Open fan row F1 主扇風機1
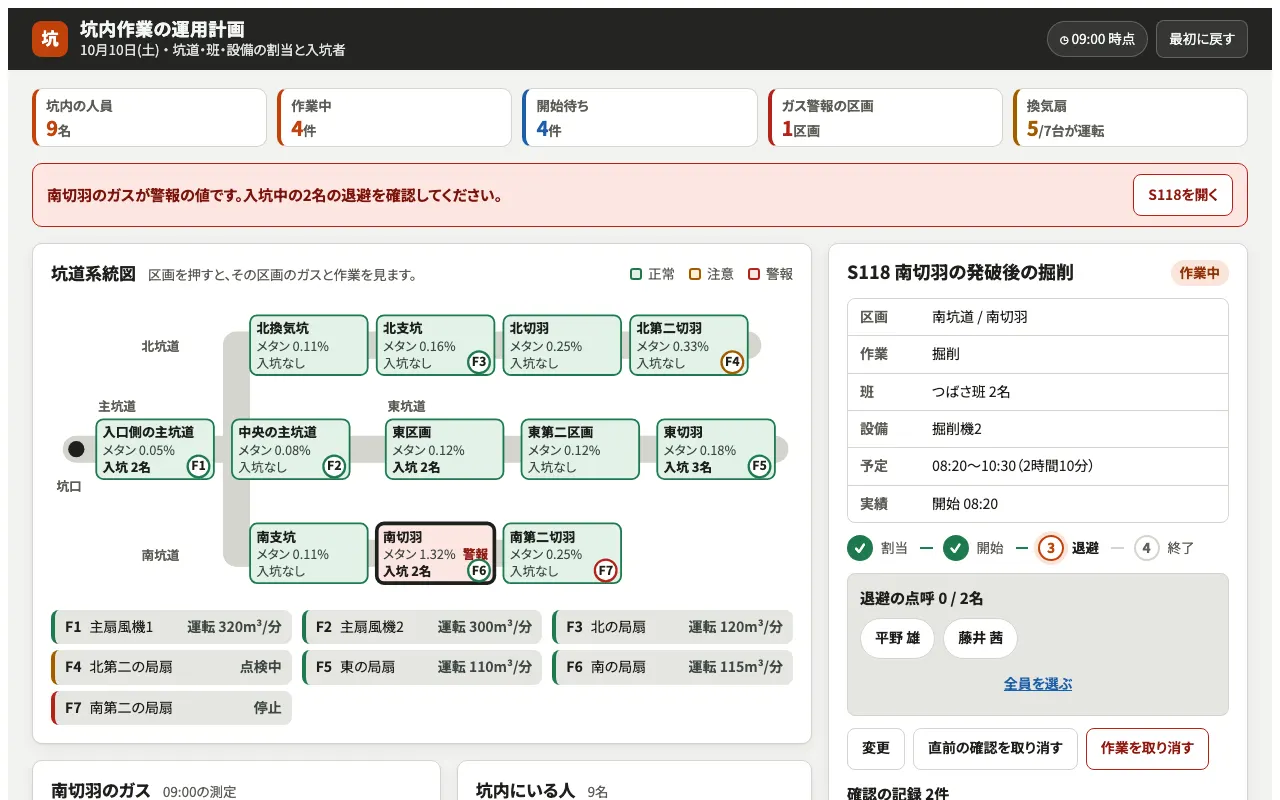 [171, 627]
